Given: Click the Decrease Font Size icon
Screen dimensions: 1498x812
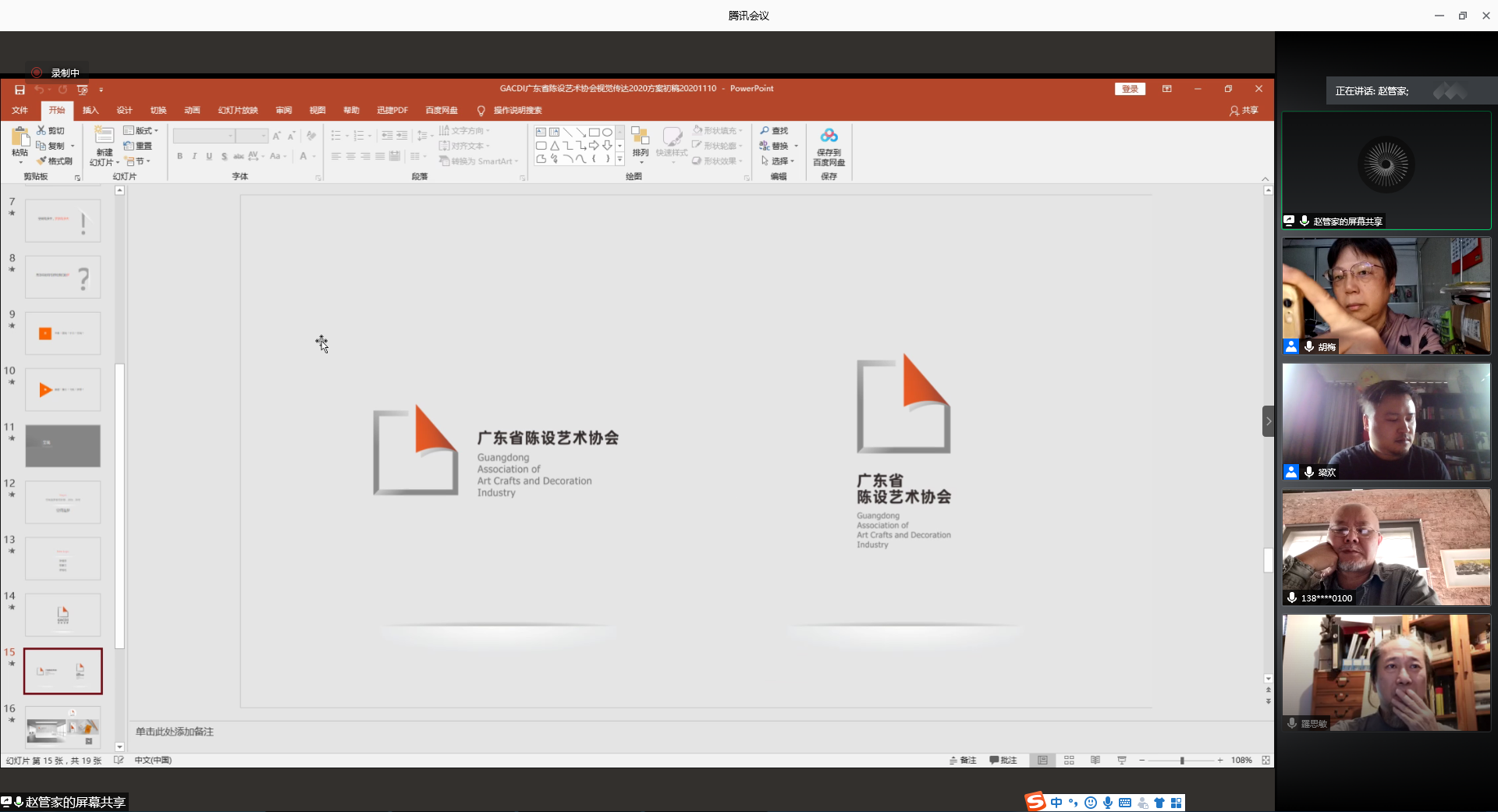Looking at the screenshot, I should [291, 136].
